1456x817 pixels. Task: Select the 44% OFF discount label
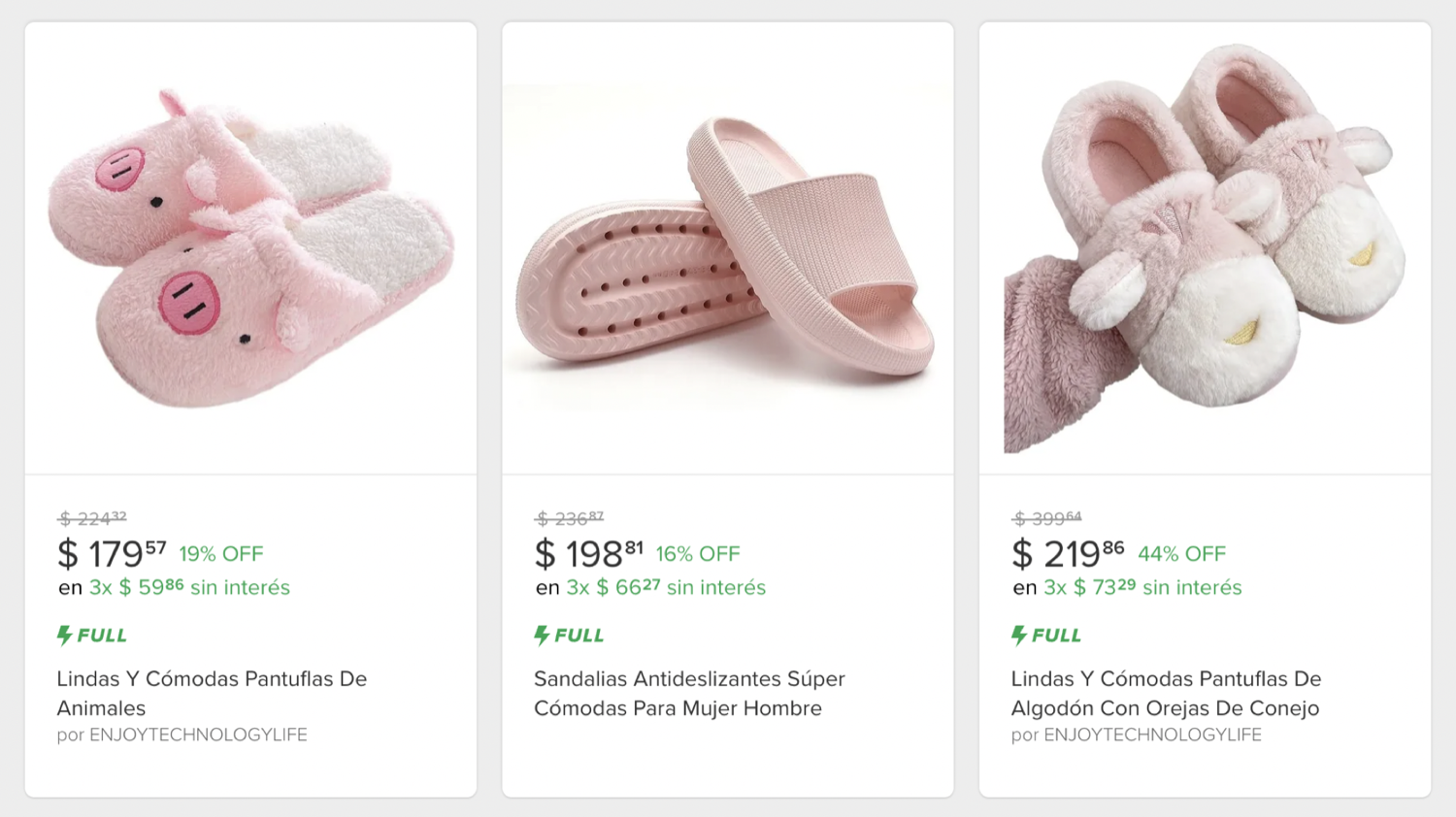click(x=1181, y=554)
